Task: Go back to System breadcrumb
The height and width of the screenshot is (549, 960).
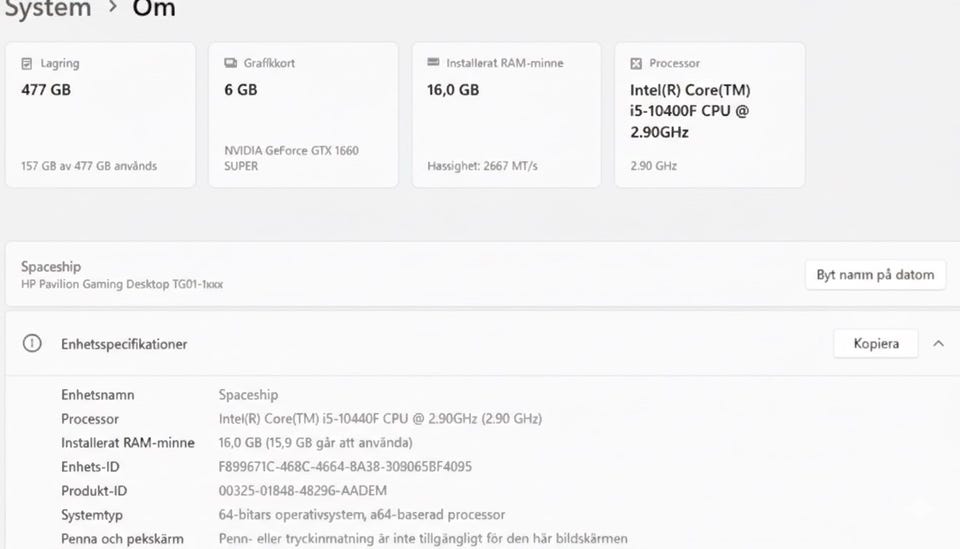Action: pos(46,9)
